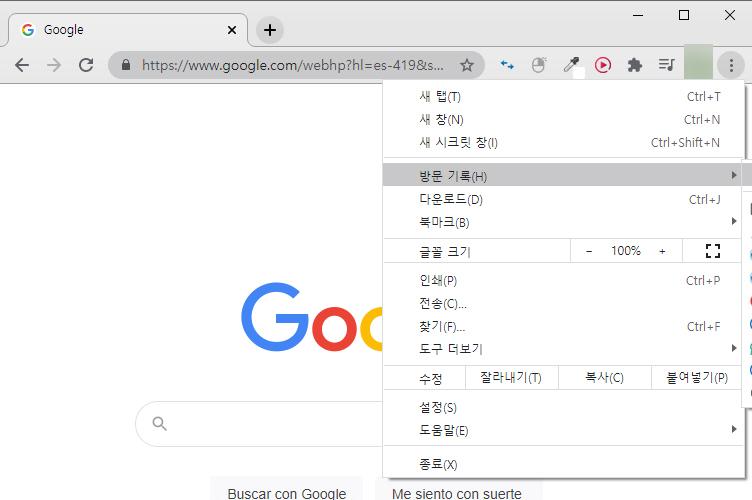Close the Google tab

tap(232, 30)
